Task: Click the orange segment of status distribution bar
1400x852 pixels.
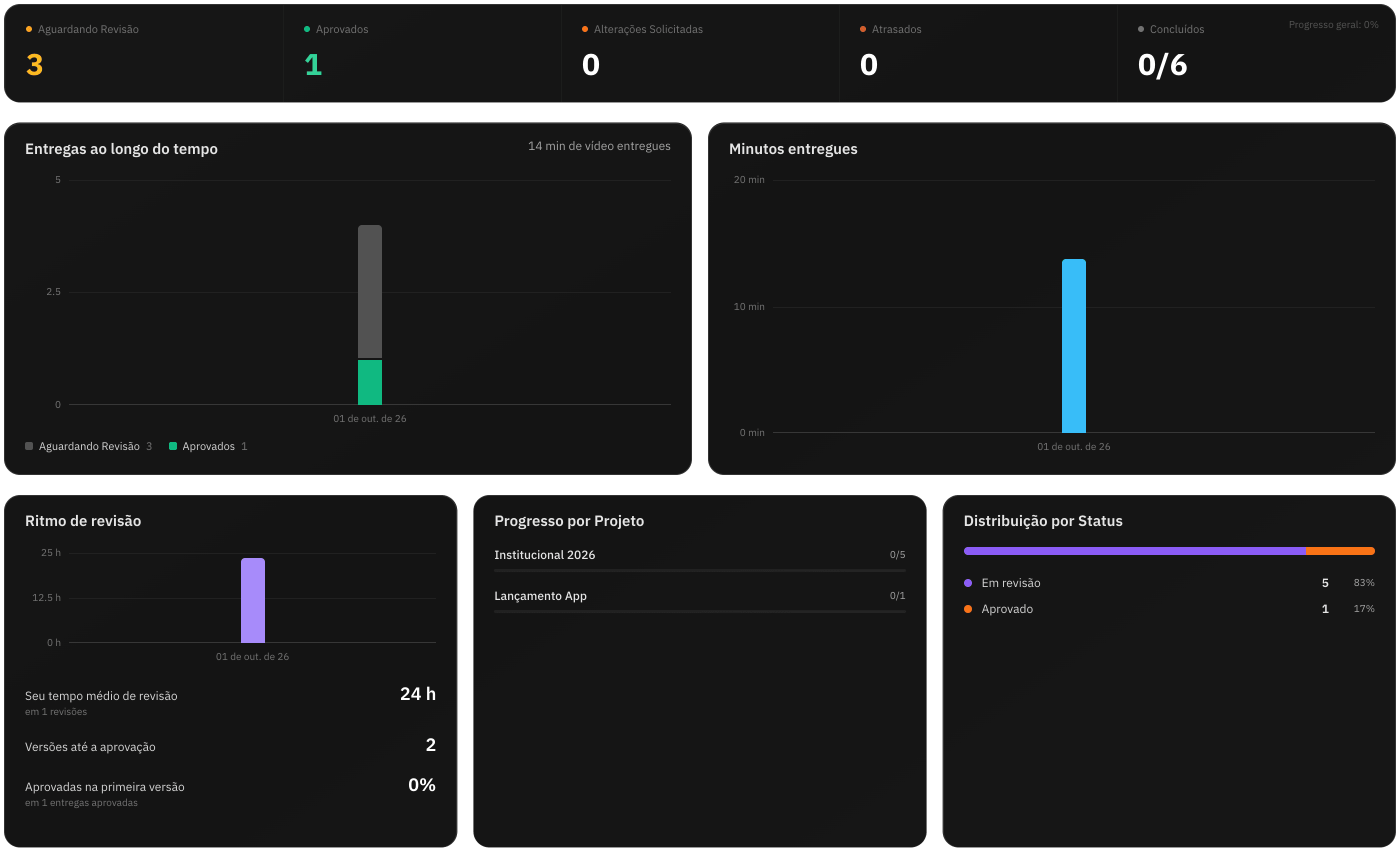Action: 1340,551
